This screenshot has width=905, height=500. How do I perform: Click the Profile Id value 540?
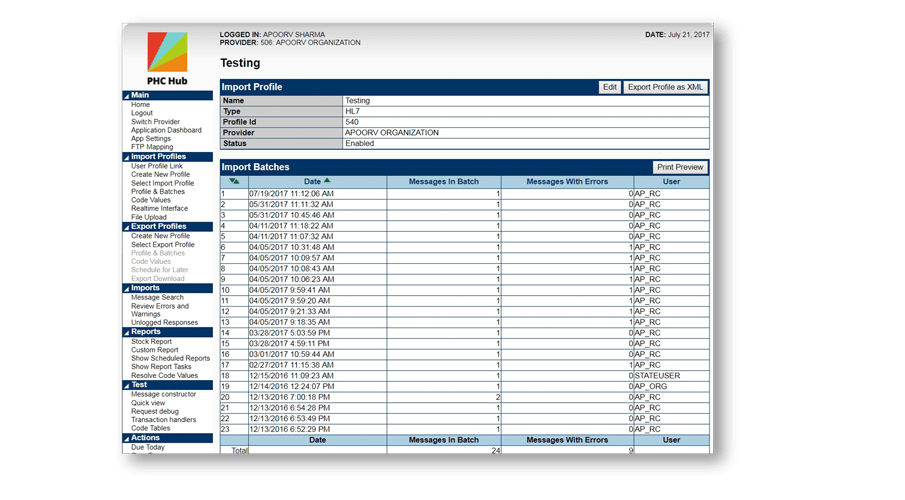[x=352, y=122]
